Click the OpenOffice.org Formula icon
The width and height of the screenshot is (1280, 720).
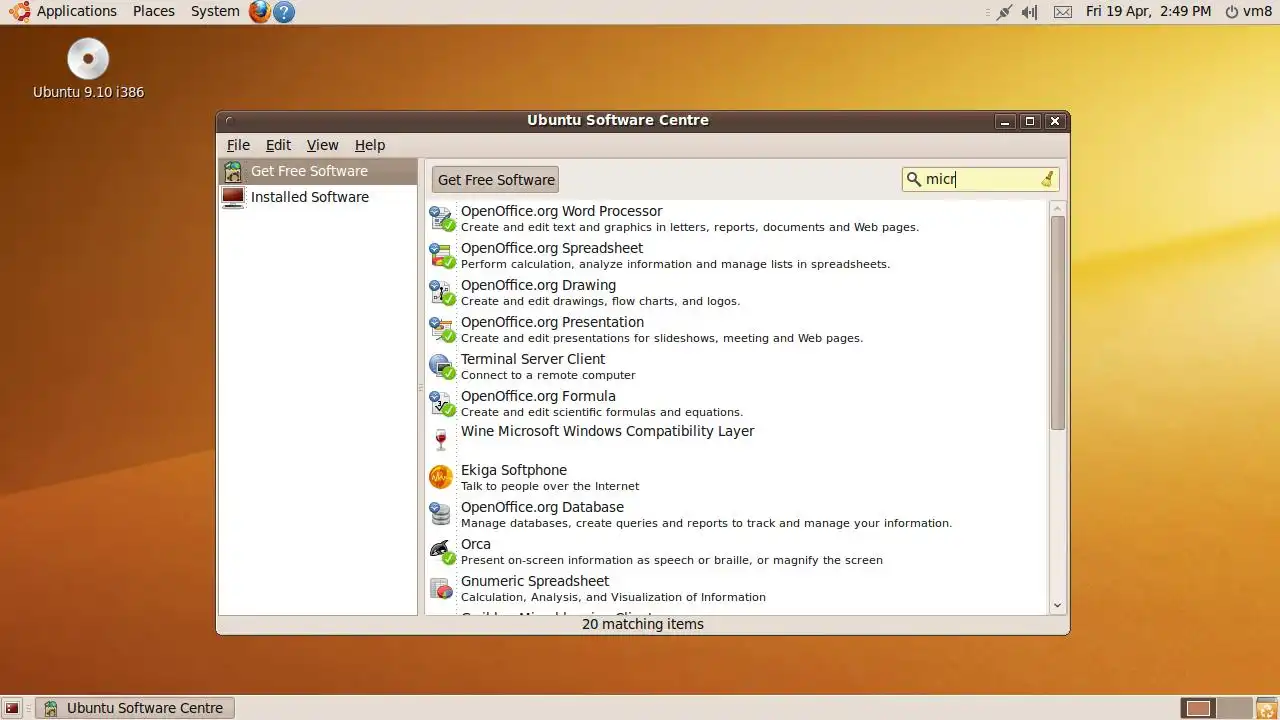(x=441, y=403)
